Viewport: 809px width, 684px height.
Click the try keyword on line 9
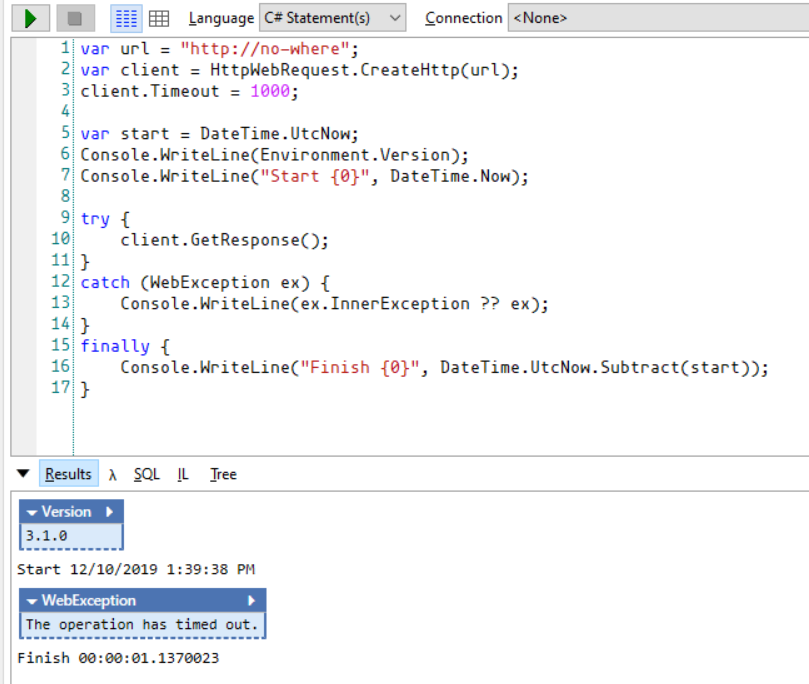coord(95,219)
